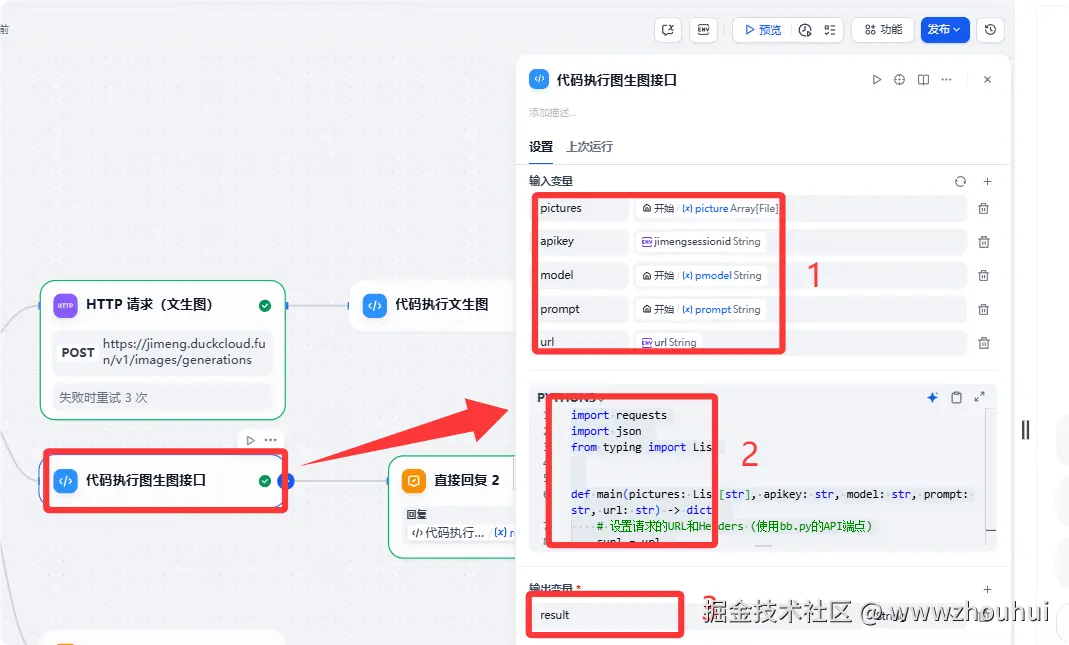Switch to the 上次运行 tab
Viewport: 1069px width, 645px height.
pos(590,147)
